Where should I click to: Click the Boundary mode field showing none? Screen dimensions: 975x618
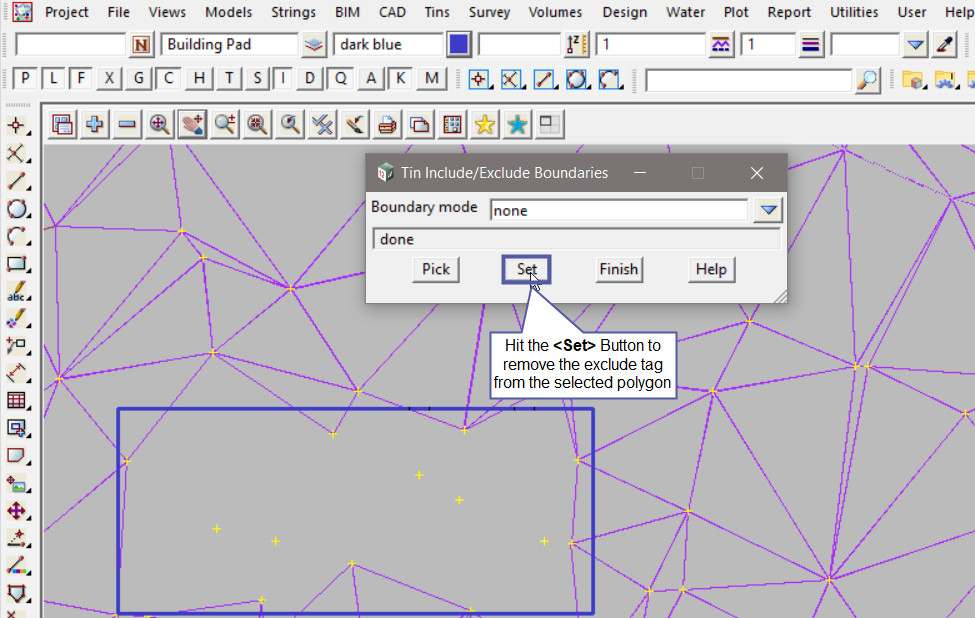click(x=619, y=211)
